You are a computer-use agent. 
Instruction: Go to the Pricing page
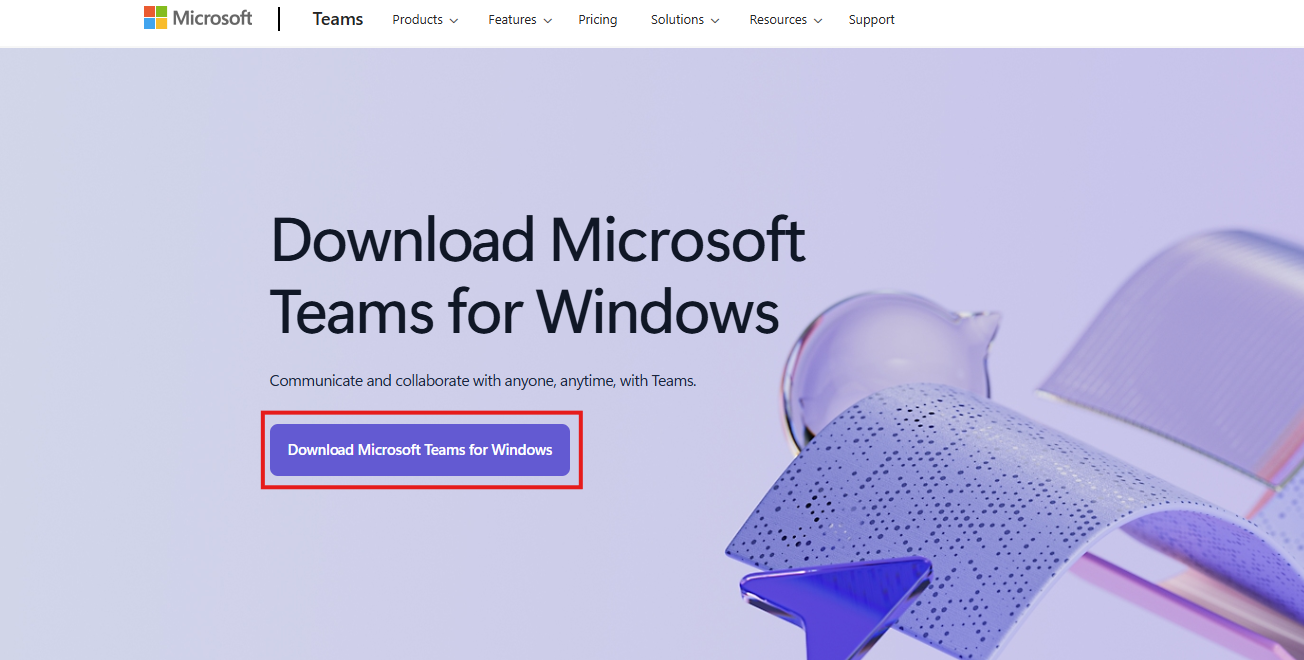pos(598,20)
